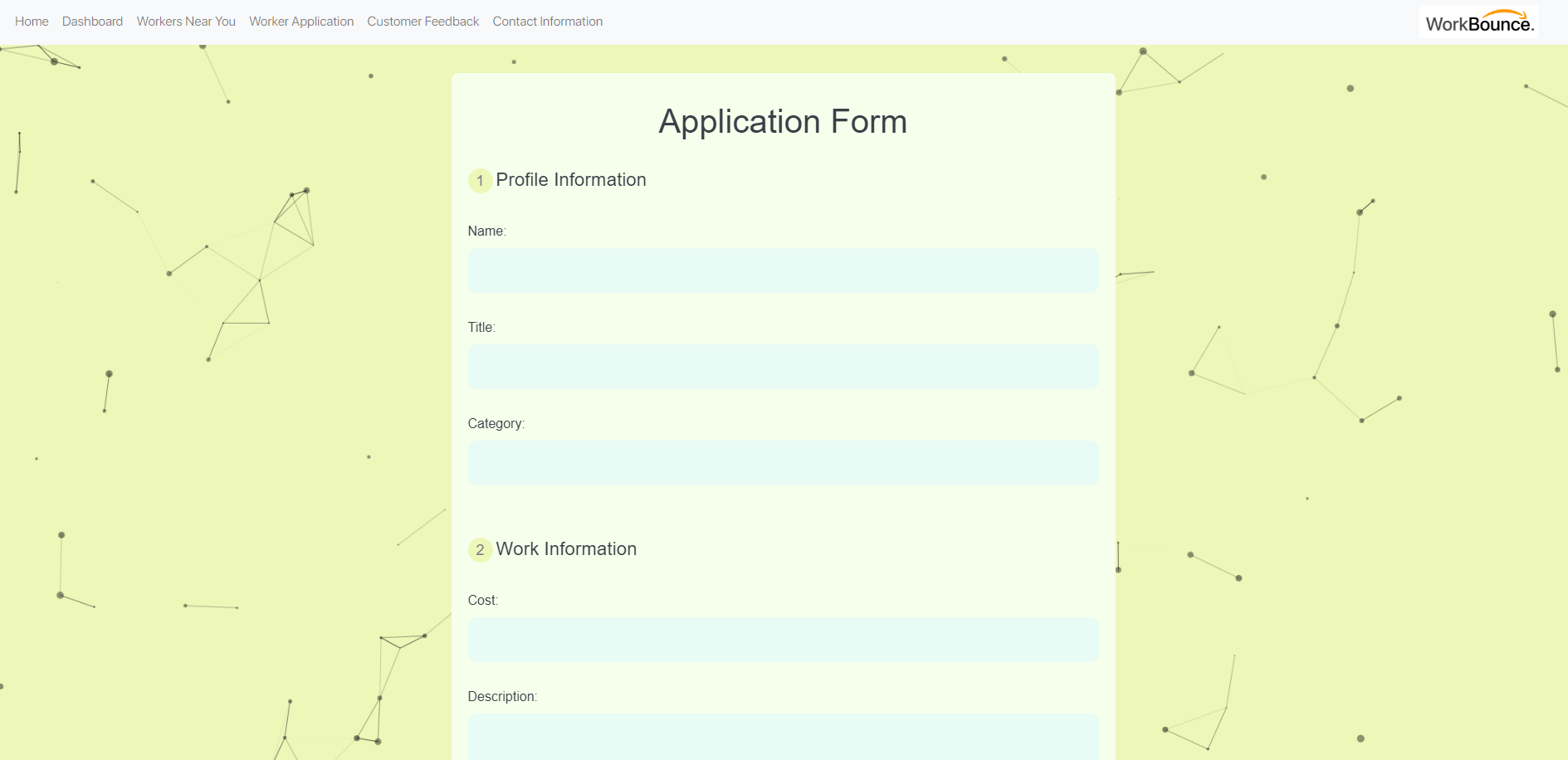Click the Description: label
This screenshot has width=1568, height=760.
point(502,696)
